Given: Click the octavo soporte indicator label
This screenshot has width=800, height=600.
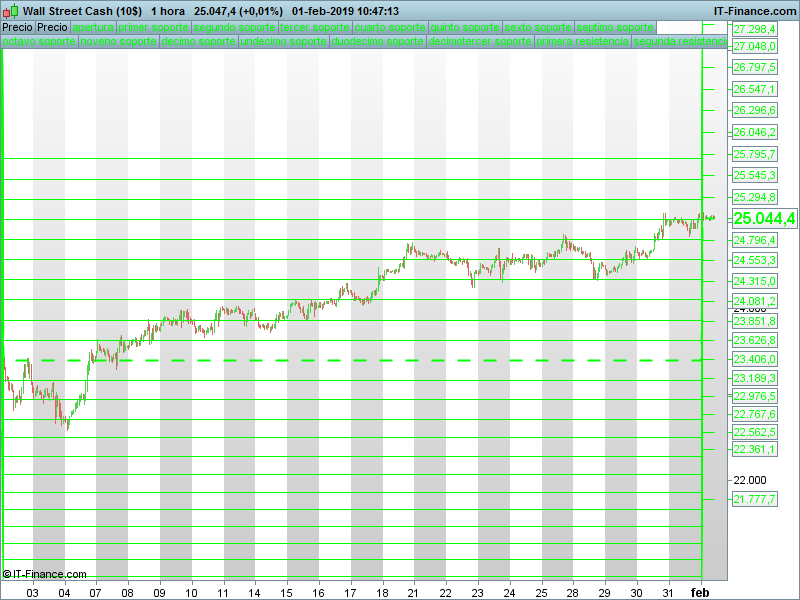Looking at the screenshot, I should (x=39, y=43).
